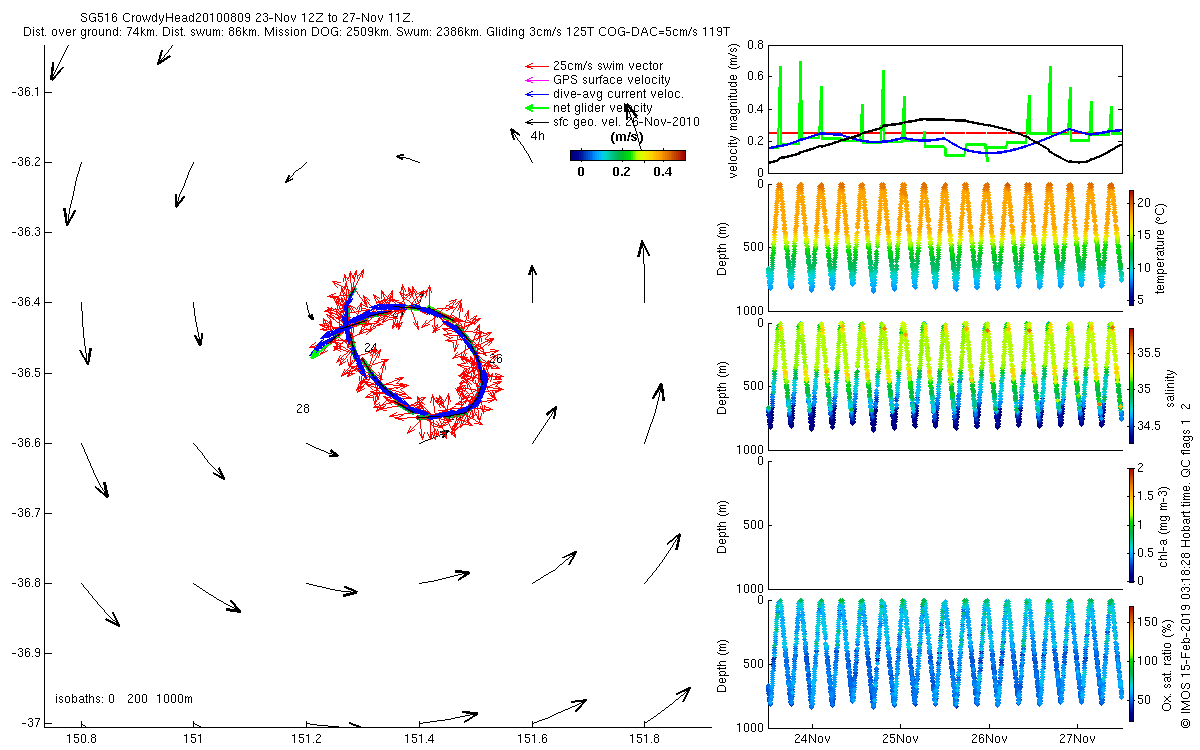Viewport: 1200px width, 750px height.
Task: Click the day marker "28" left of the track
Action: coord(303,409)
